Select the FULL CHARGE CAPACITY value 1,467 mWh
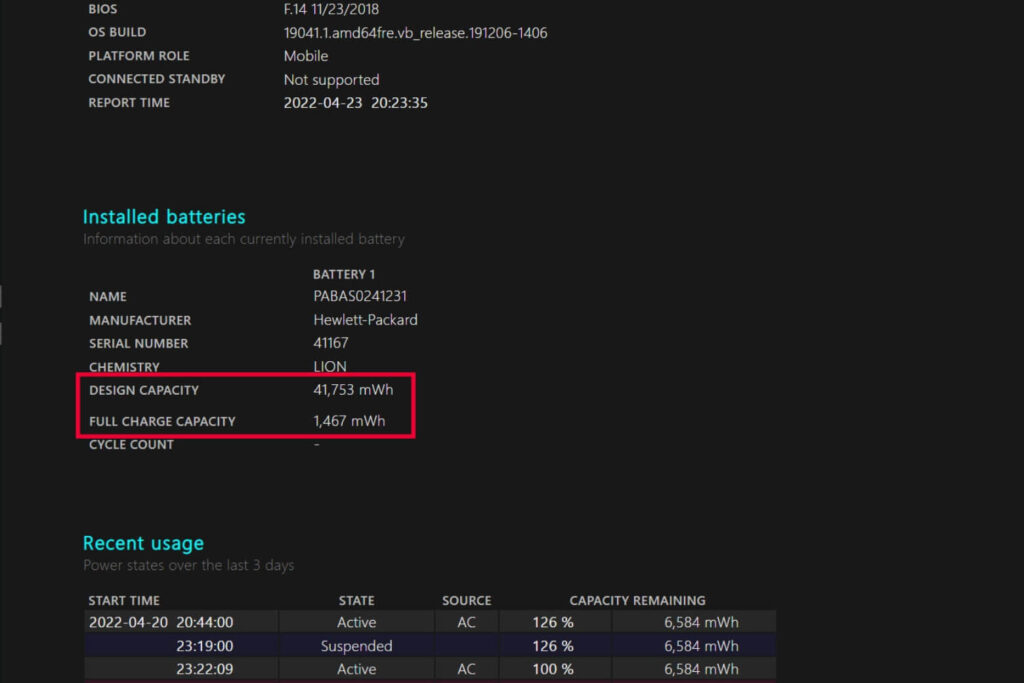 (349, 420)
